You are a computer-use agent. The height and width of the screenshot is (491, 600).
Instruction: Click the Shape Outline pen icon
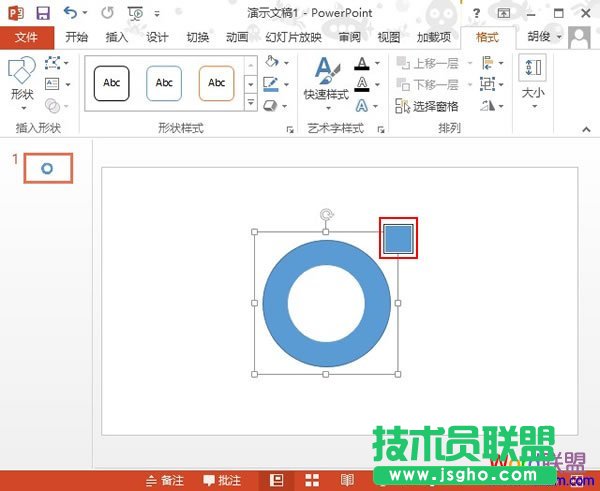point(271,84)
